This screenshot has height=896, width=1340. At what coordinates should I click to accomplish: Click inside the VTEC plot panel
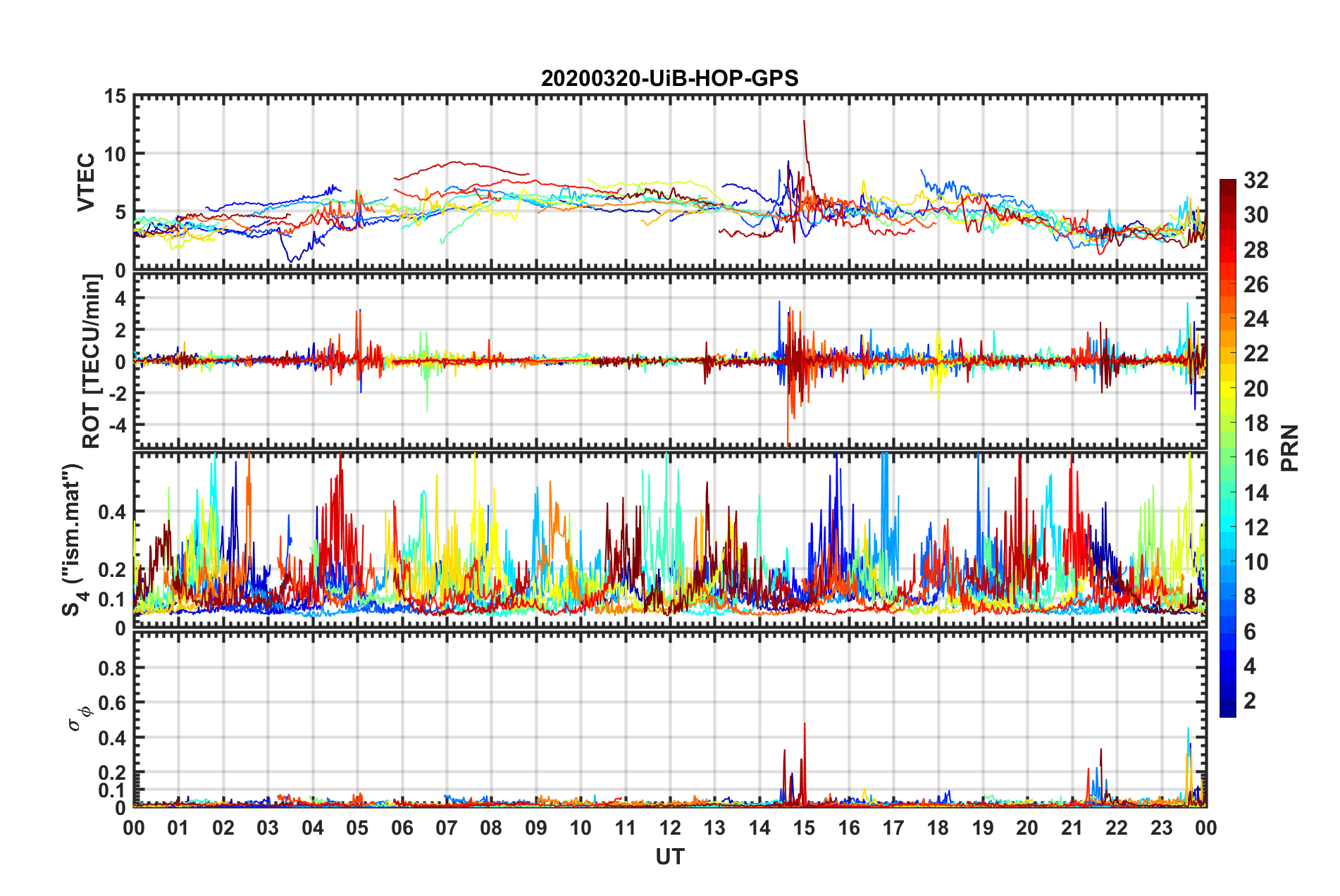tap(669, 182)
